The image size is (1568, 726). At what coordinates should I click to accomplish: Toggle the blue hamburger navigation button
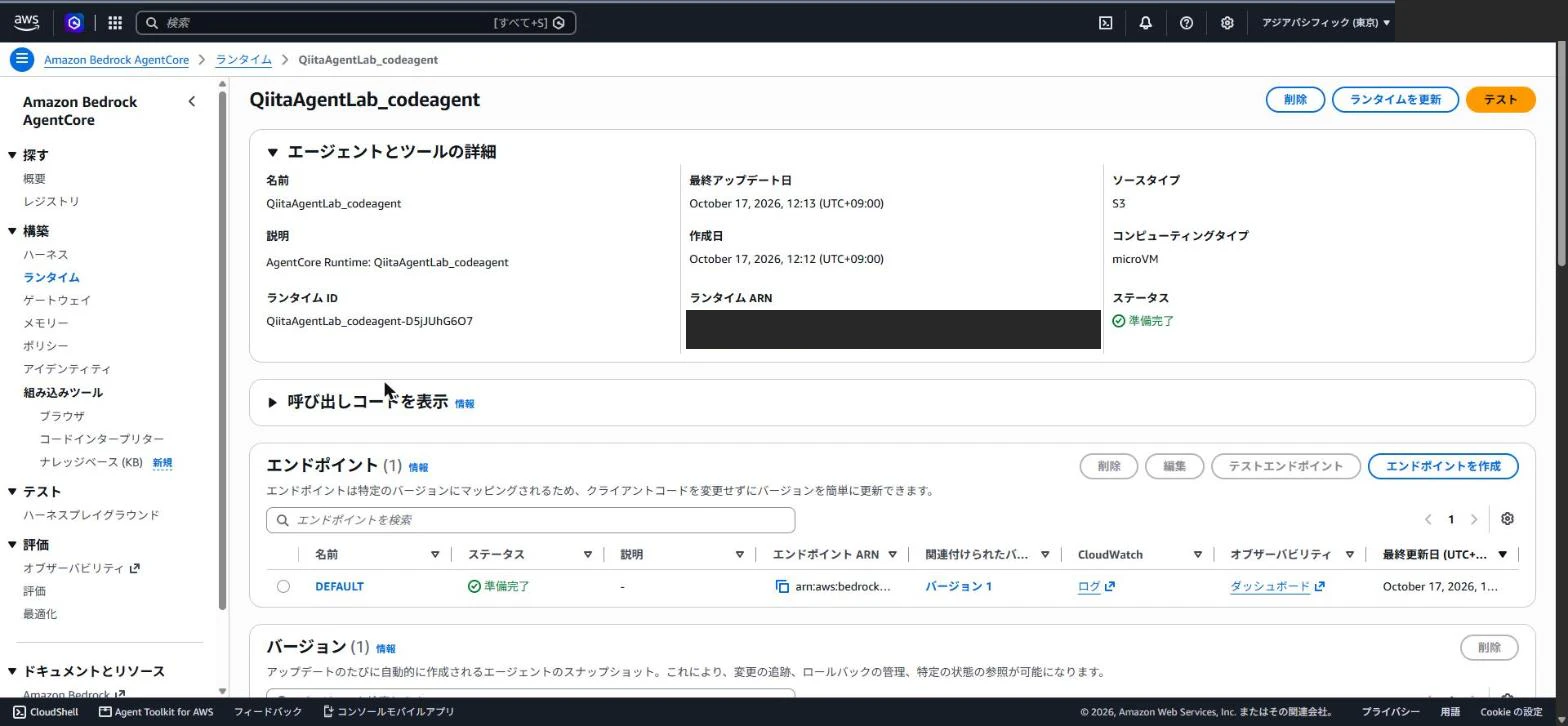pos(21,59)
